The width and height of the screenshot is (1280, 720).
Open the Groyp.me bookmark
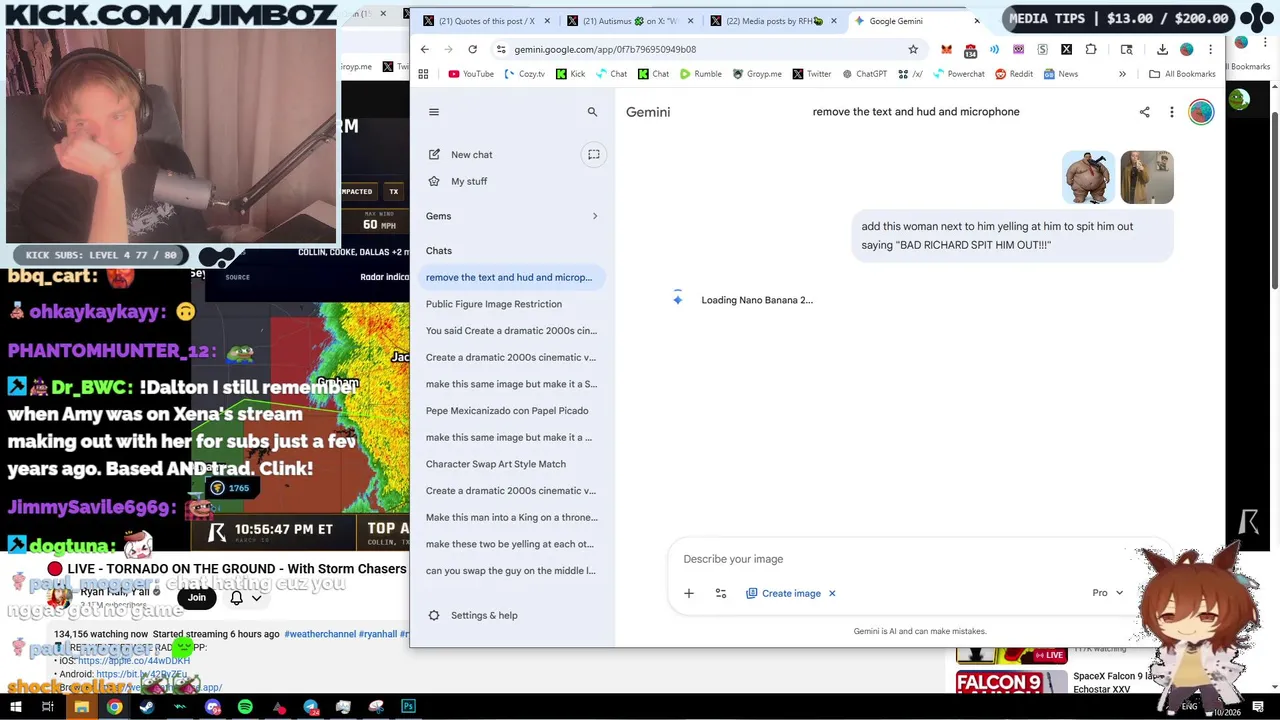757,74
